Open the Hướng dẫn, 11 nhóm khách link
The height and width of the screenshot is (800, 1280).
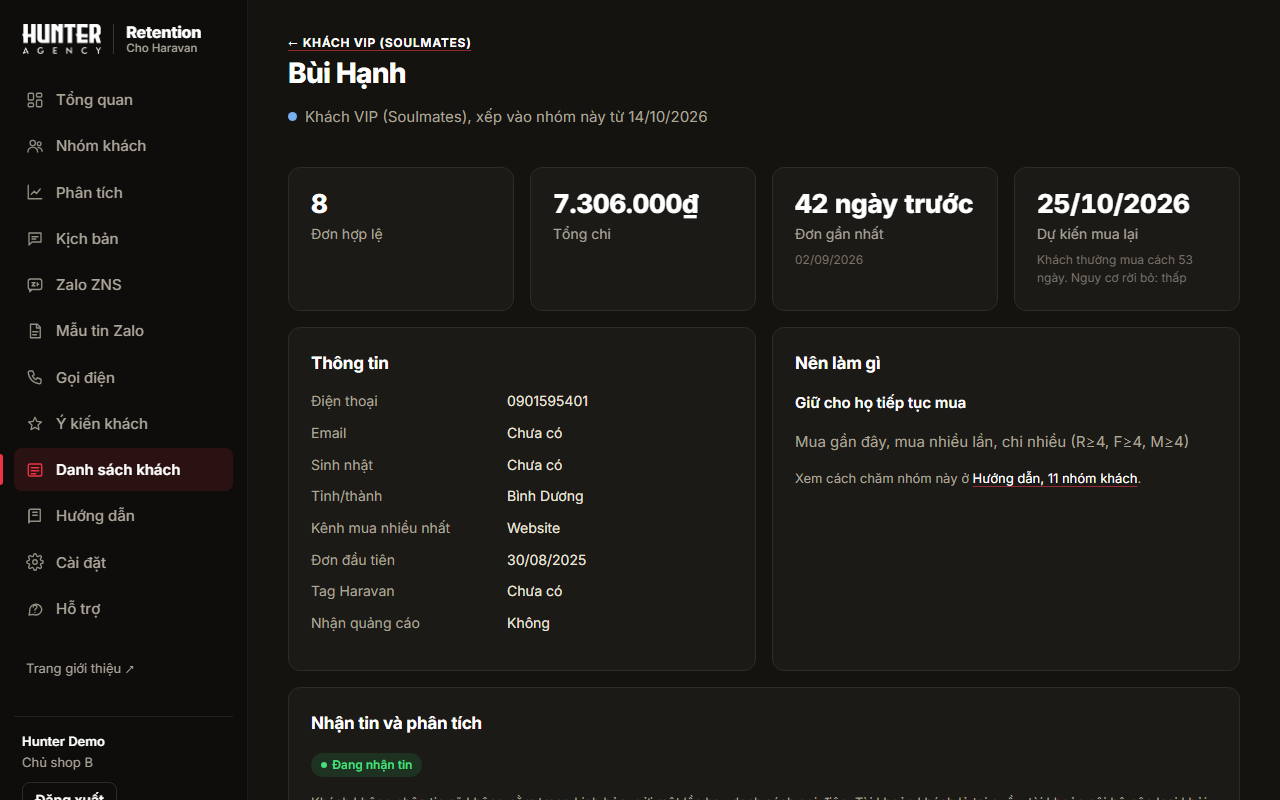tap(1055, 479)
